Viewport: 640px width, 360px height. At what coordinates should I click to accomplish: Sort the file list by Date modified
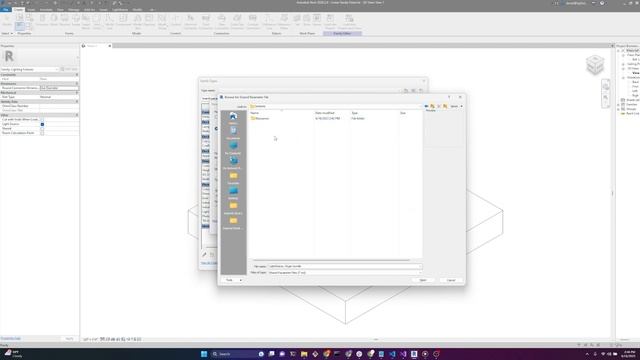[x=325, y=113]
